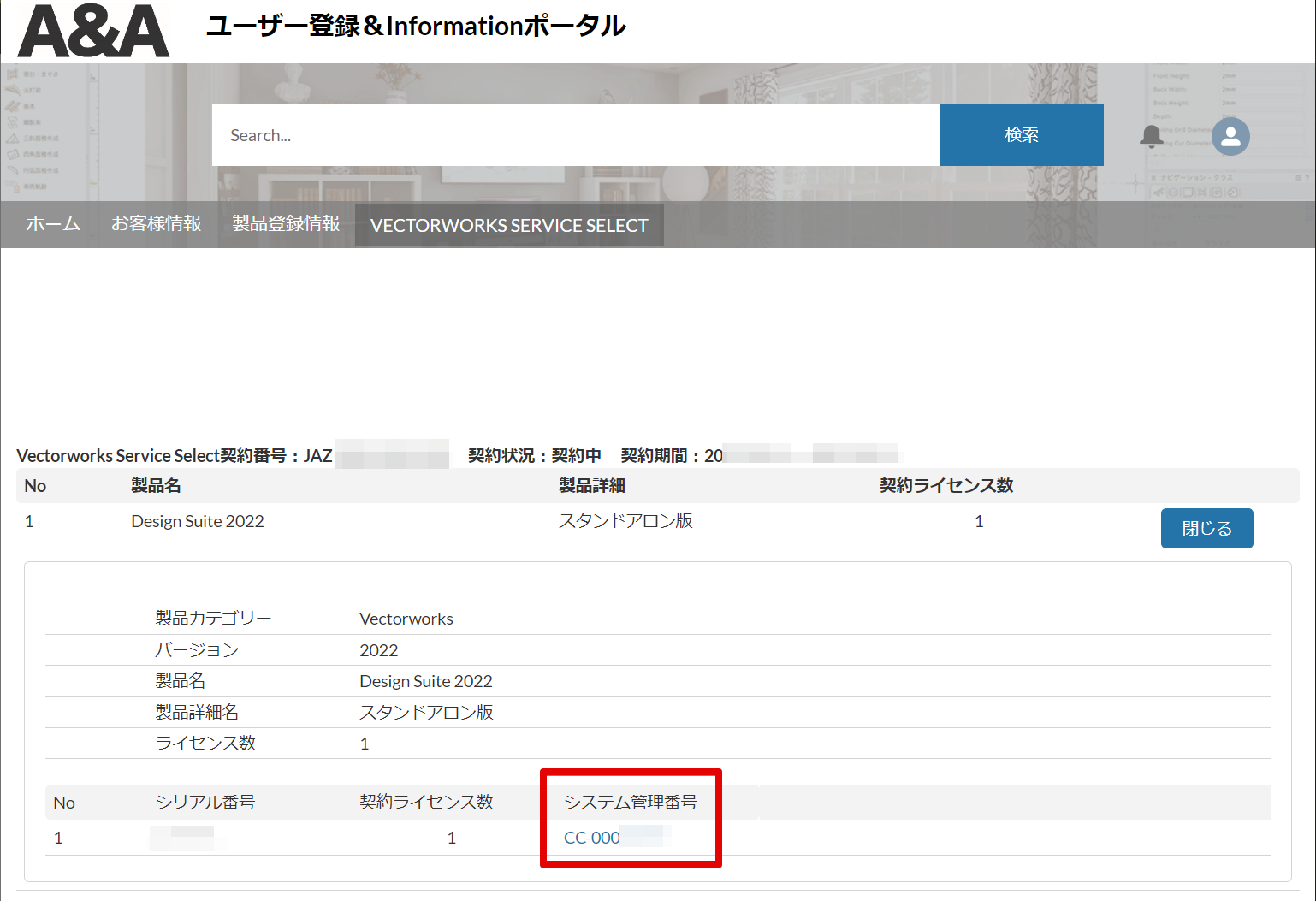Screen dimensions: 1316x901
Task: Select Design Suite 2022 in product row
Action: 198,521
